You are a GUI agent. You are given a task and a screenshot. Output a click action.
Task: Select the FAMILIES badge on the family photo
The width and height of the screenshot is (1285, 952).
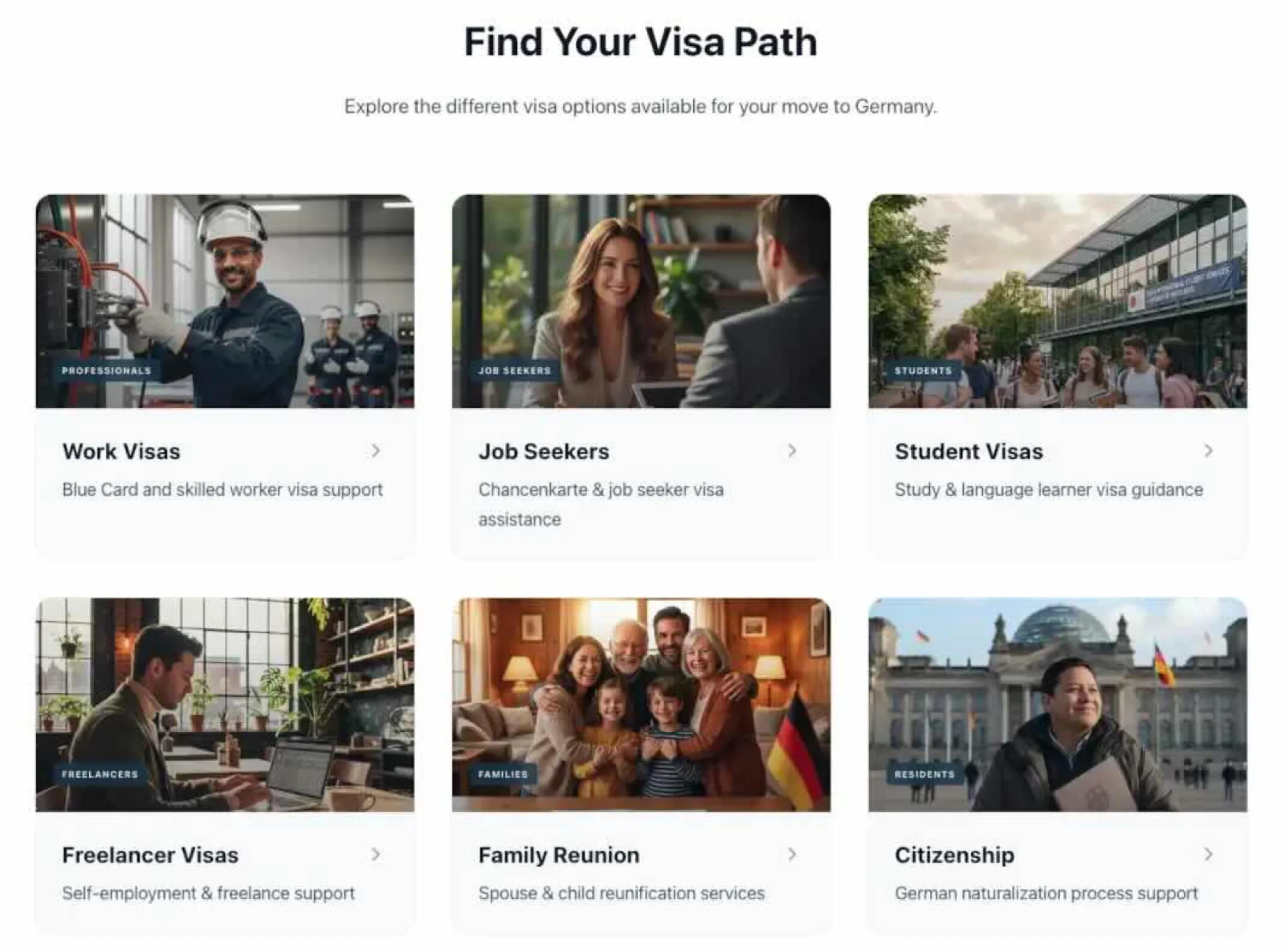[503, 774]
